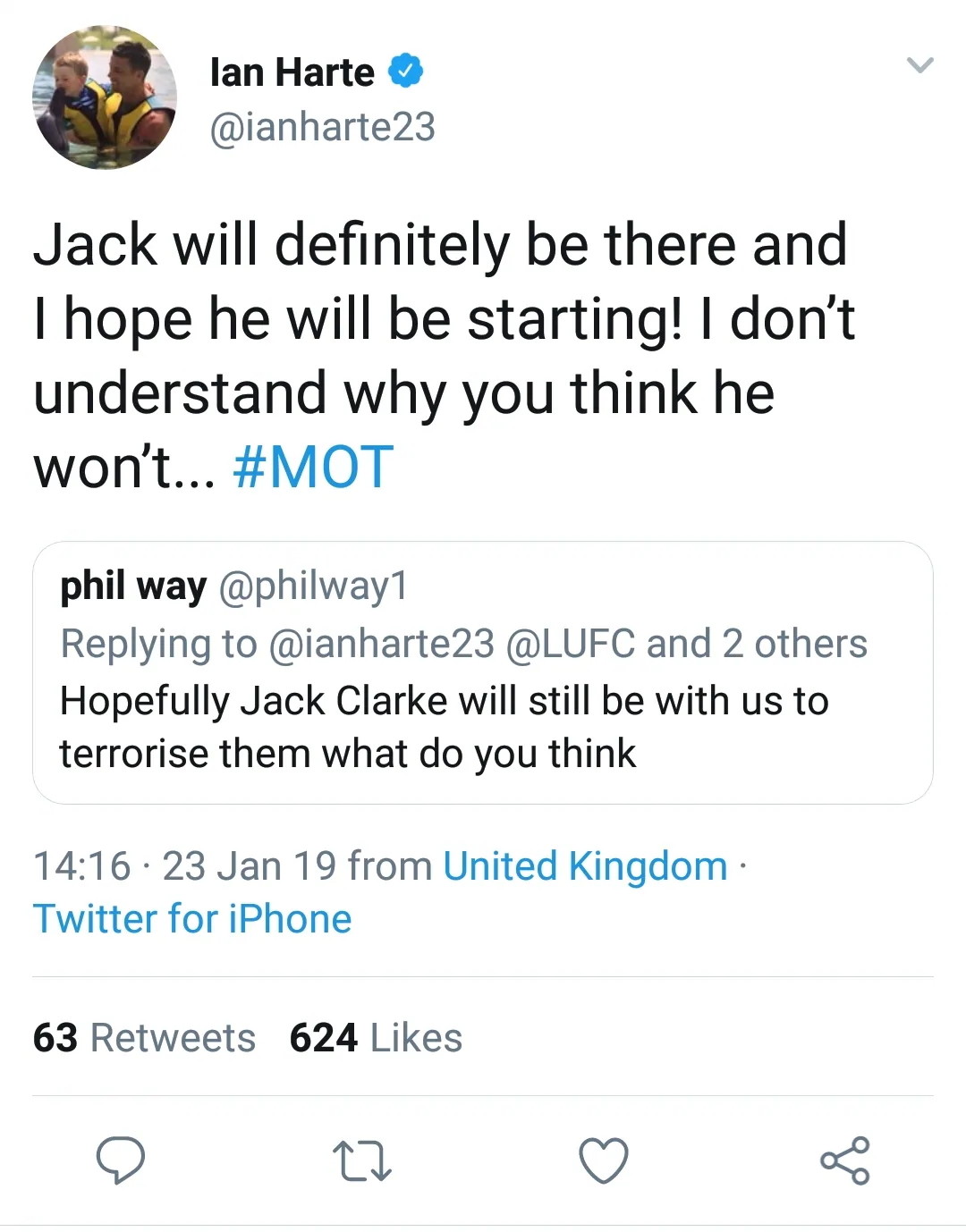Tap the 'Replying to @ianharte23' line

463,644
